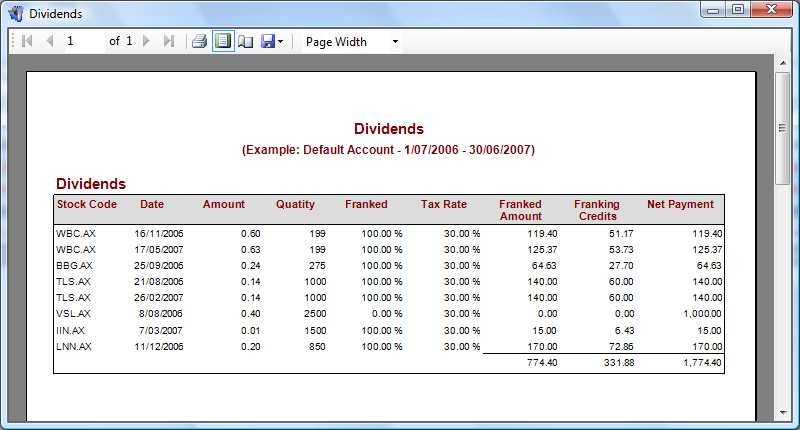Click the franked amount 64.63
800x430 pixels.
[x=544, y=266]
